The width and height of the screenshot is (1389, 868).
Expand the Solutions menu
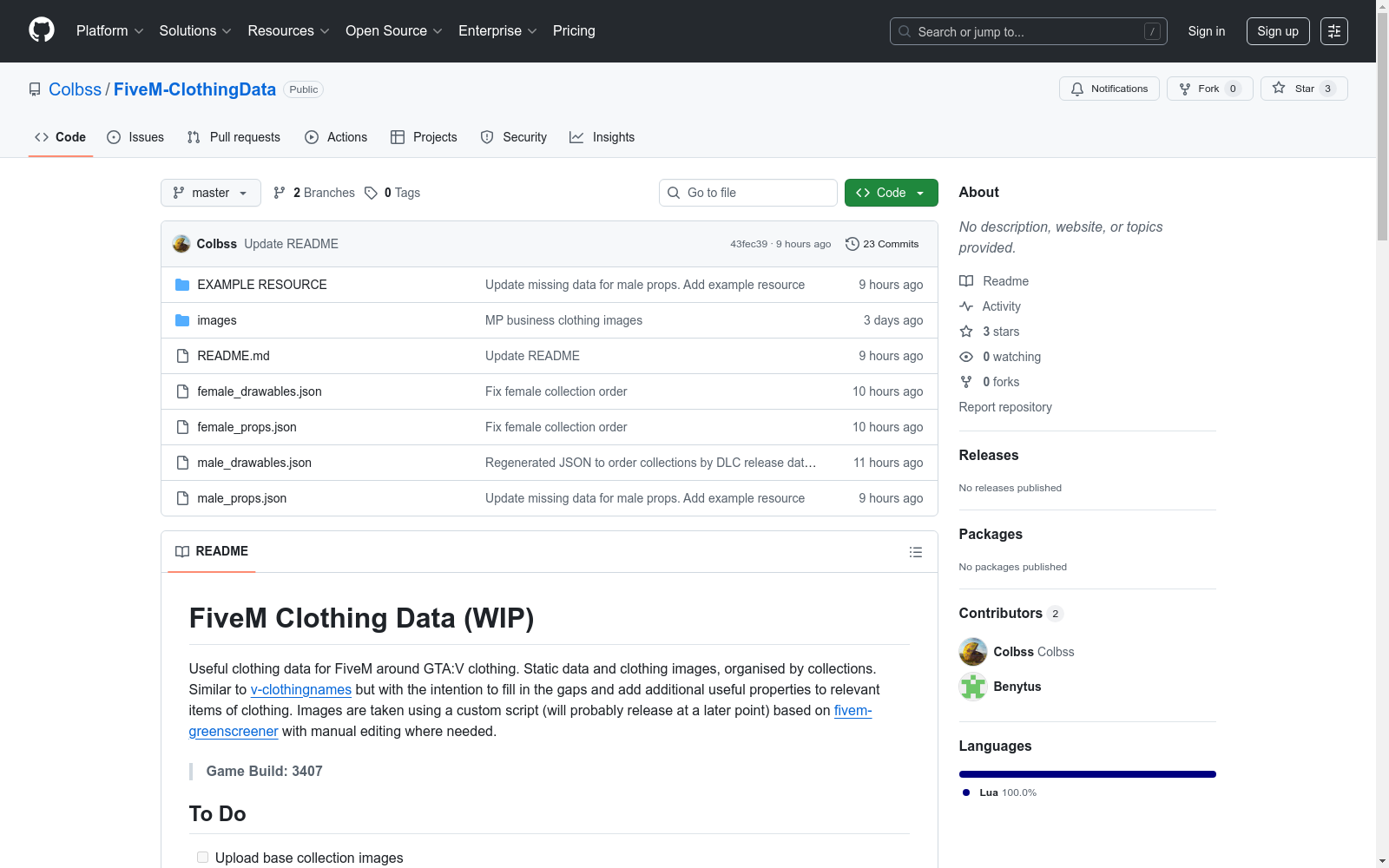pyautogui.click(x=195, y=31)
